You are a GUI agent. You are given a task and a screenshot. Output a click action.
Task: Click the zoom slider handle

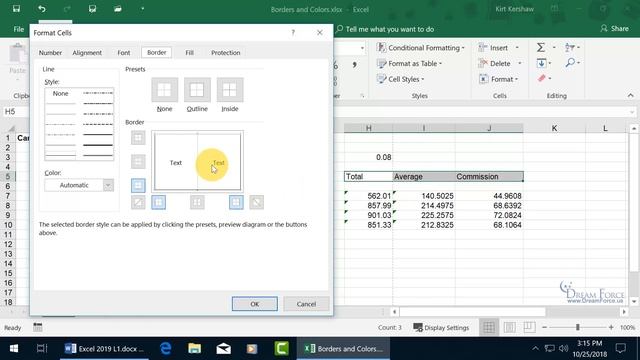(x=578, y=327)
